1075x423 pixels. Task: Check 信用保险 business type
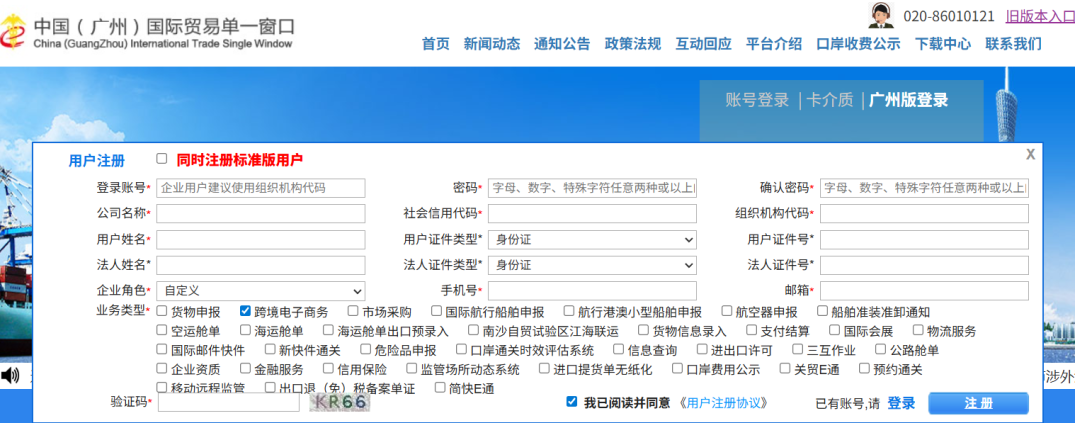(x=328, y=369)
